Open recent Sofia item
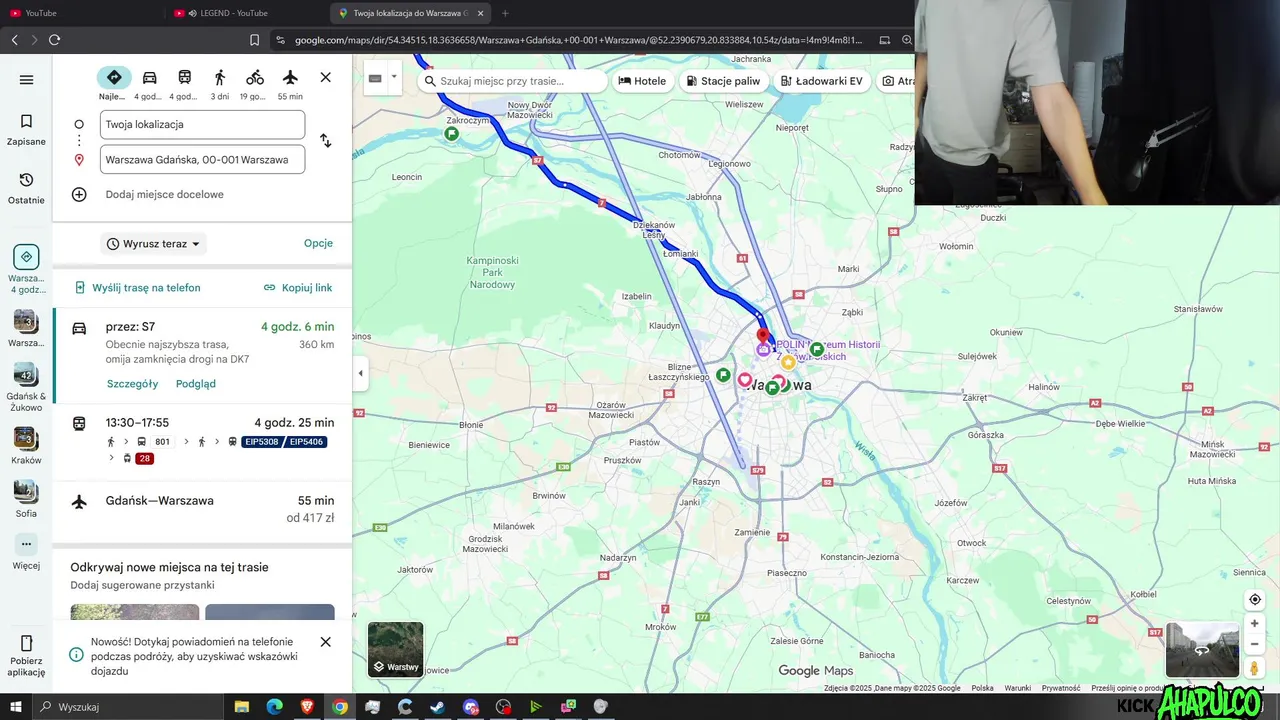This screenshot has width=1280, height=720. 26,498
